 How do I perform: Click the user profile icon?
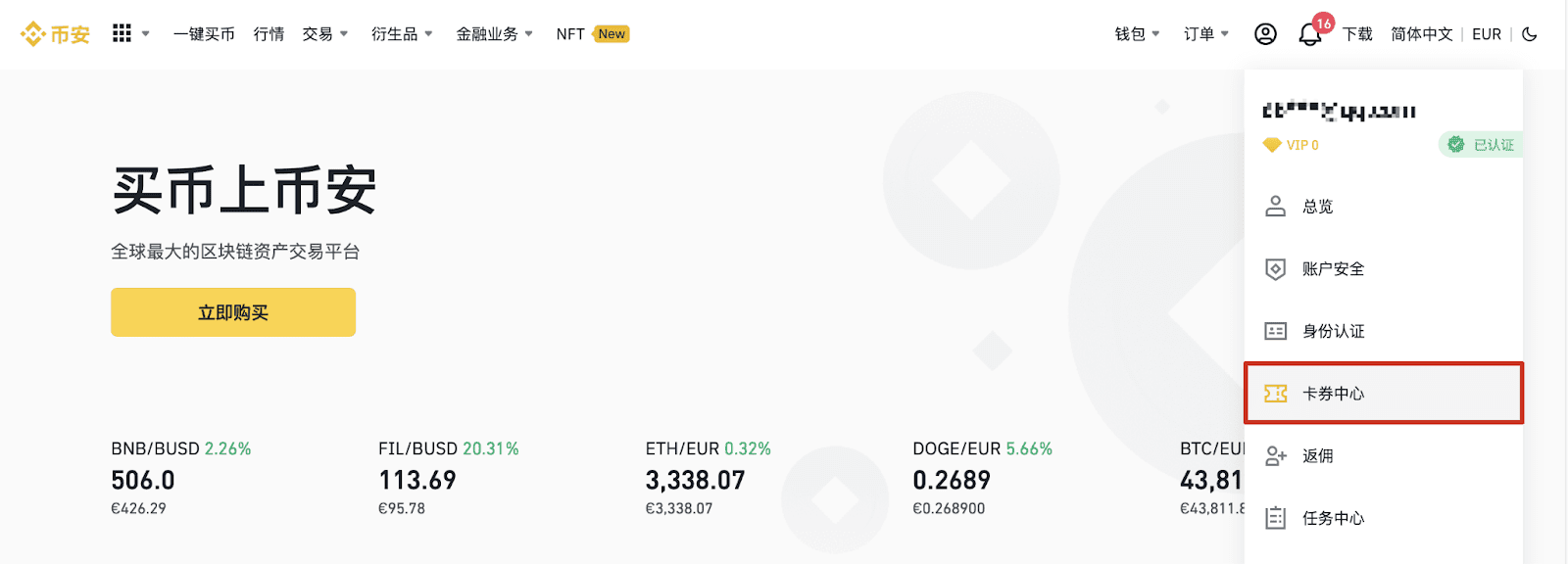[1265, 34]
